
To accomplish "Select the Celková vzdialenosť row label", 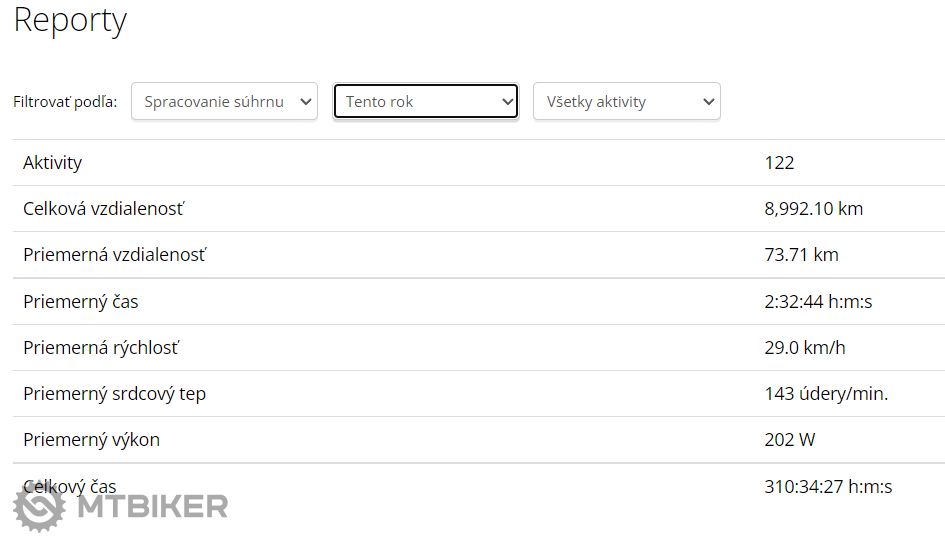I will 104,209.
